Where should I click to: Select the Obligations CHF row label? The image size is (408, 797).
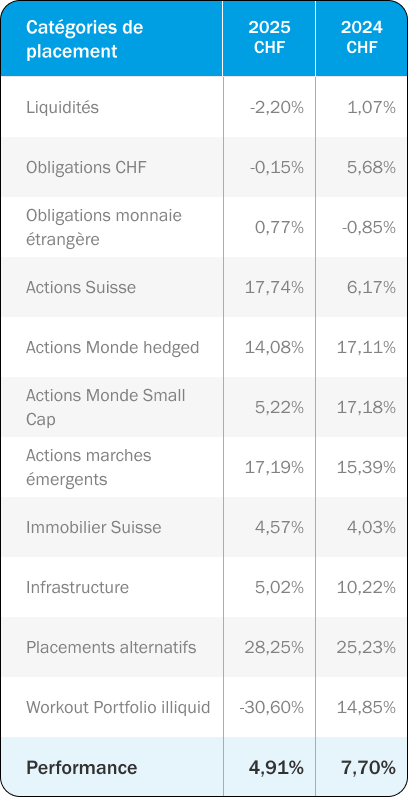[86, 167]
